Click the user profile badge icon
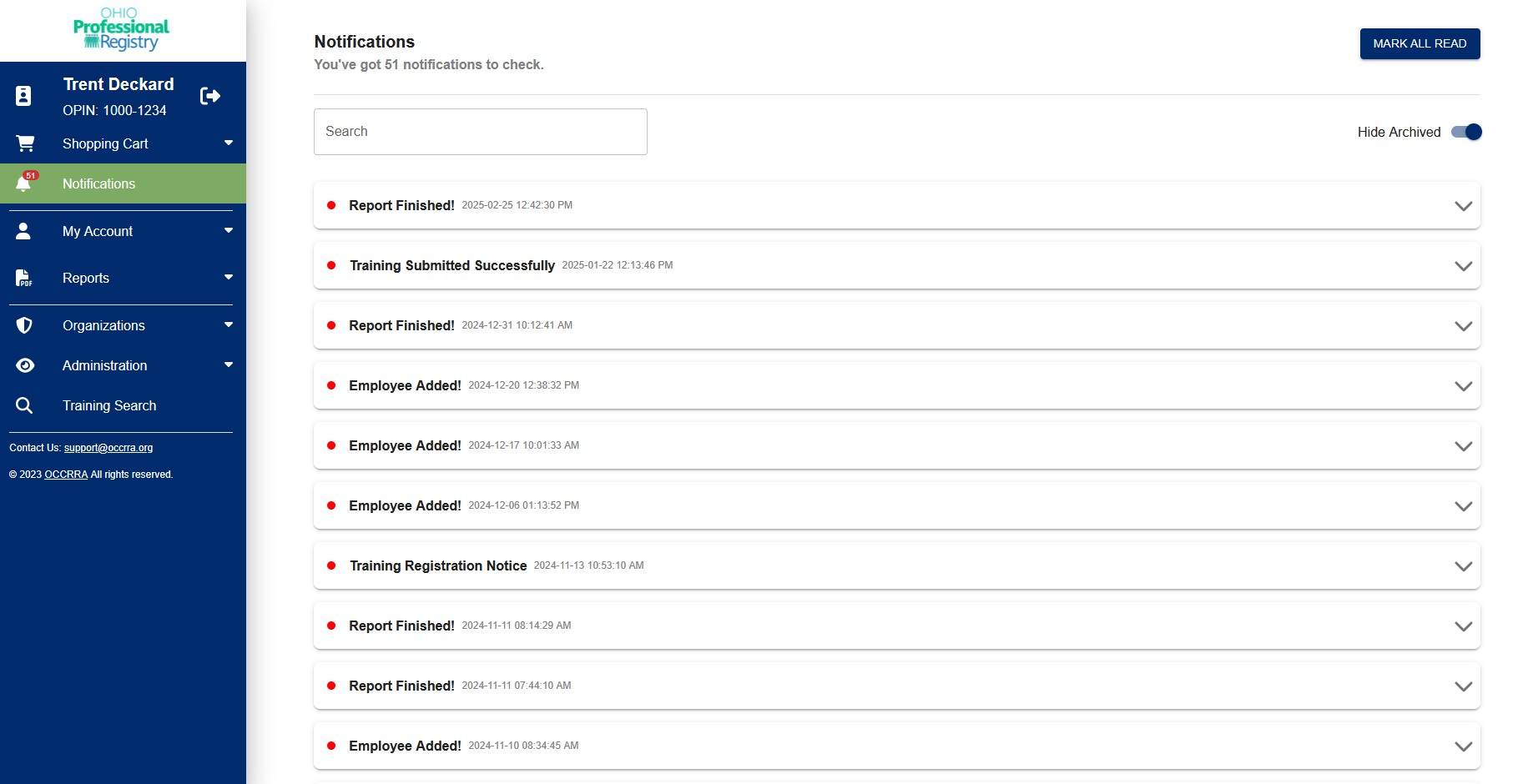The width and height of the screenshot is (1523, 784). coord(24,96)
